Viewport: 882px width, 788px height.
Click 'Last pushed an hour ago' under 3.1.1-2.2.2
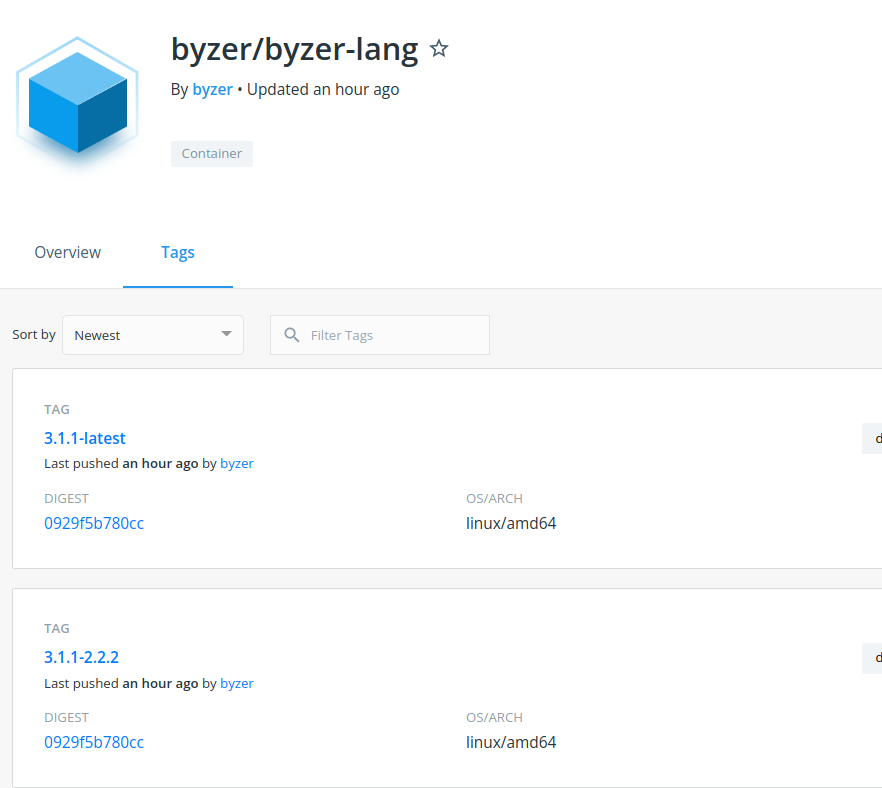[121, 683]
